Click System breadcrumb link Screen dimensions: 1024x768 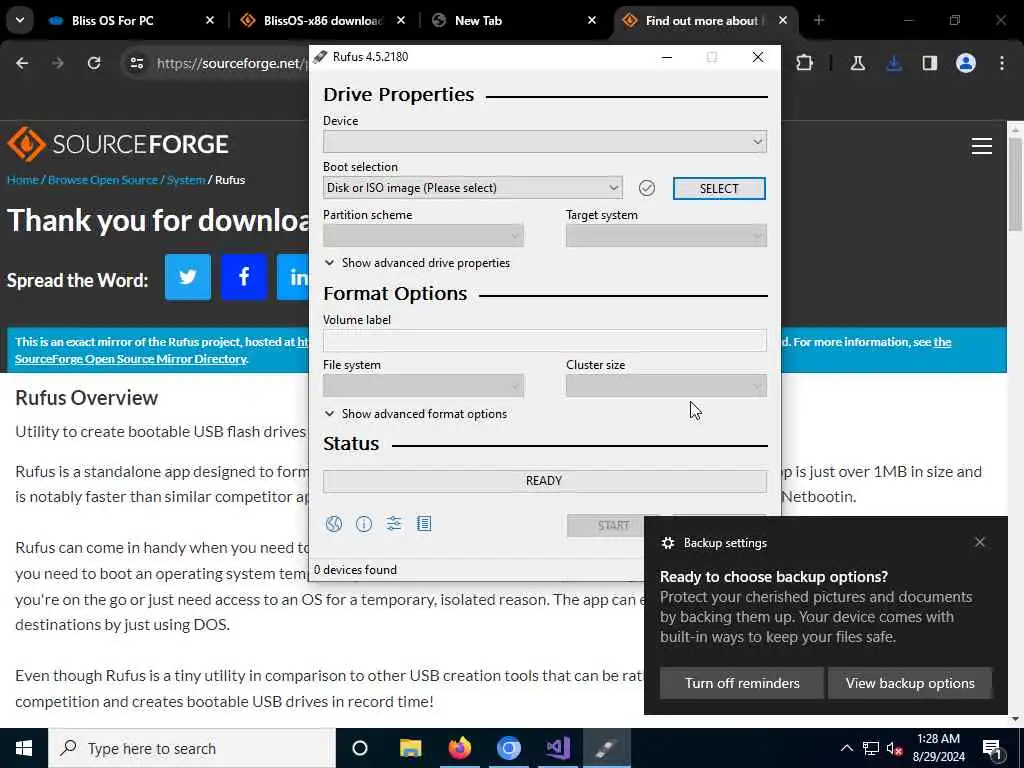coord(185,180)
